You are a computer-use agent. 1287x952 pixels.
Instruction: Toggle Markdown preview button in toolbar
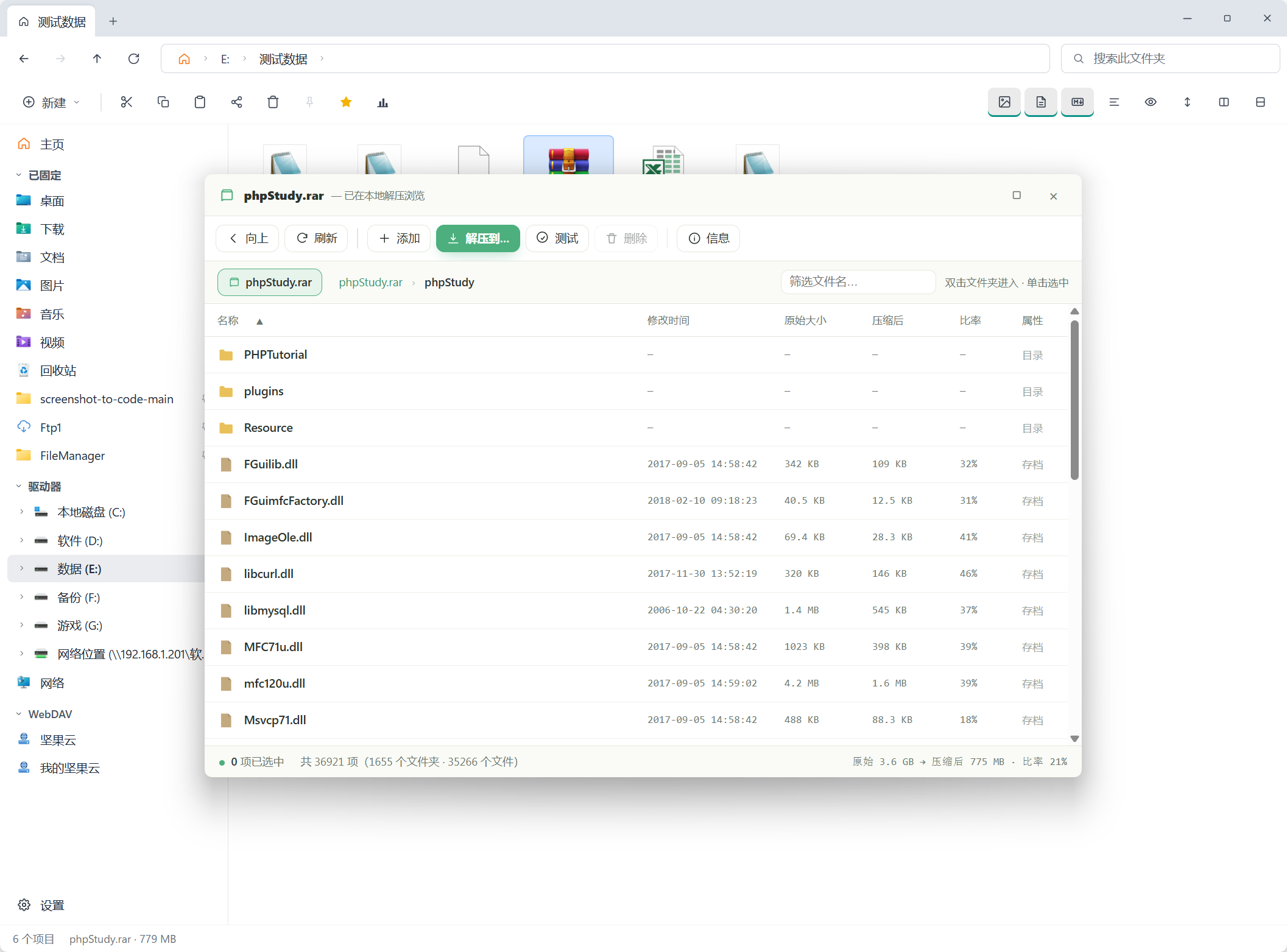(x=1077, y=102)
